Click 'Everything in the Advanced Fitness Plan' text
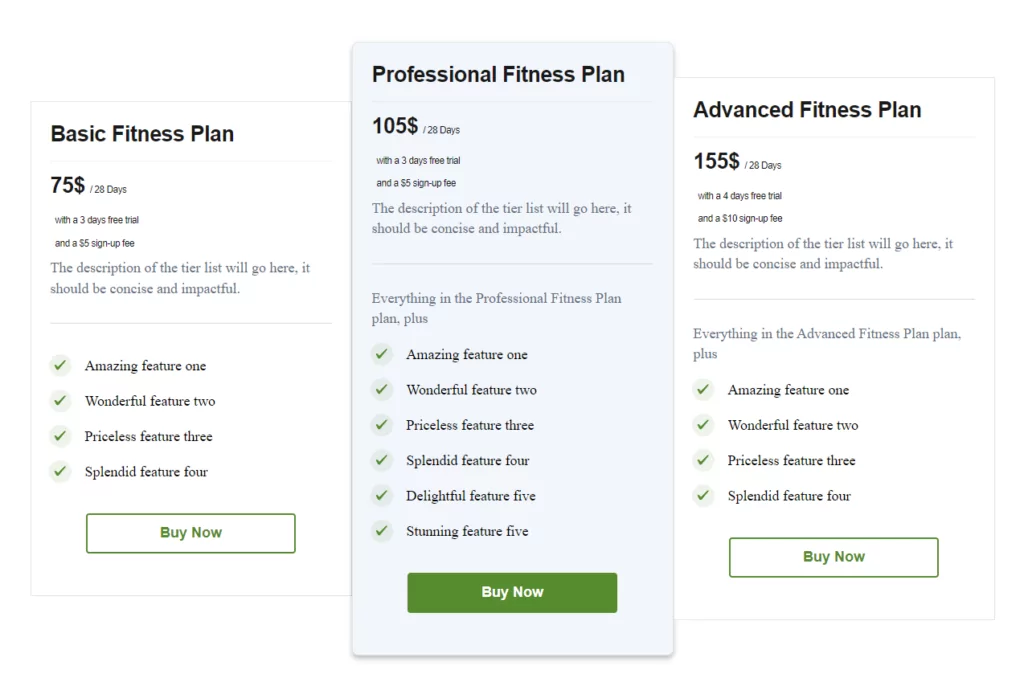The width and height of the screenshot is (1024, 674). pos(826,334)
